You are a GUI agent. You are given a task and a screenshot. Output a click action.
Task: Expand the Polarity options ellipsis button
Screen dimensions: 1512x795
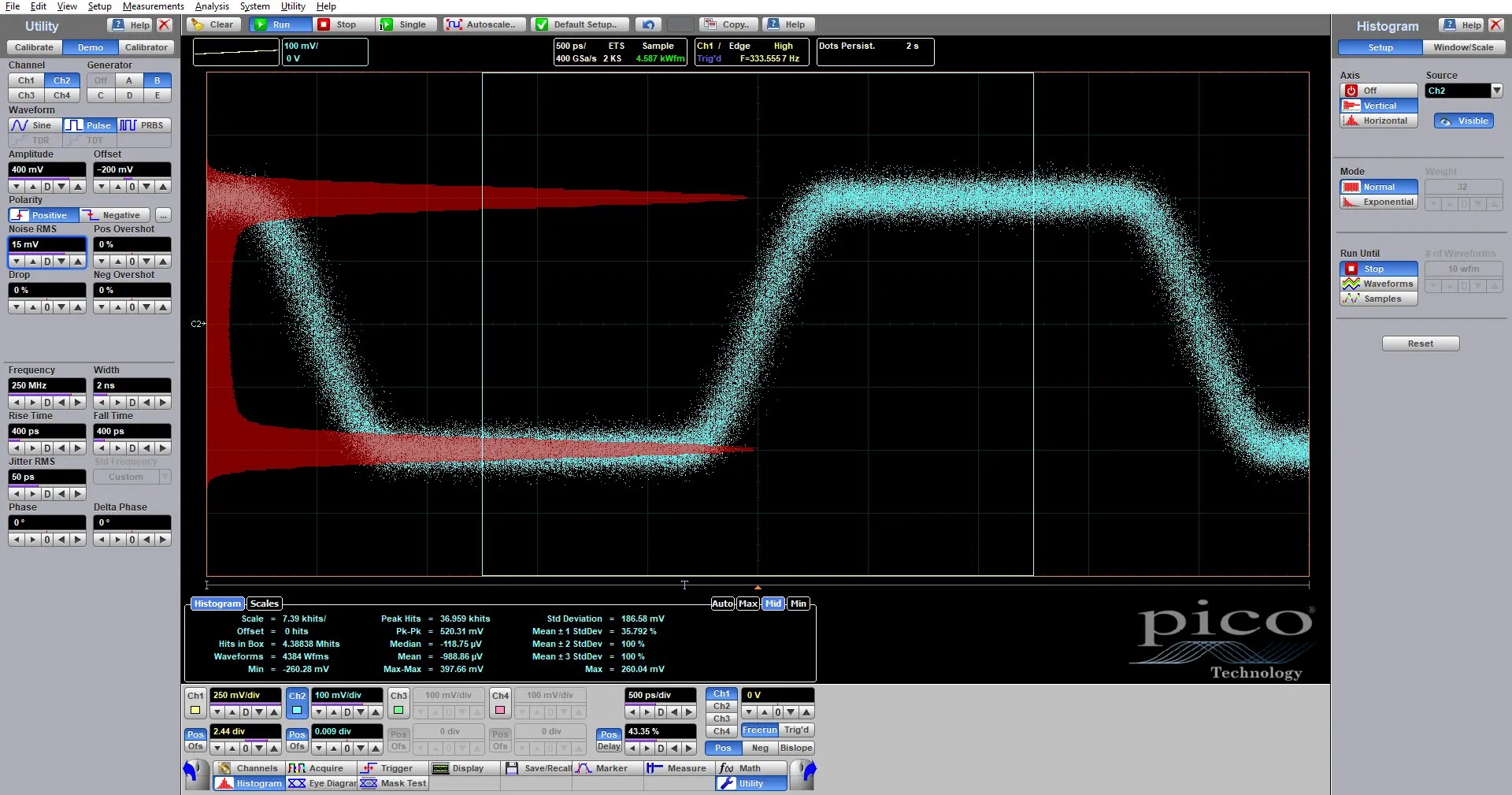pos(163,215)
